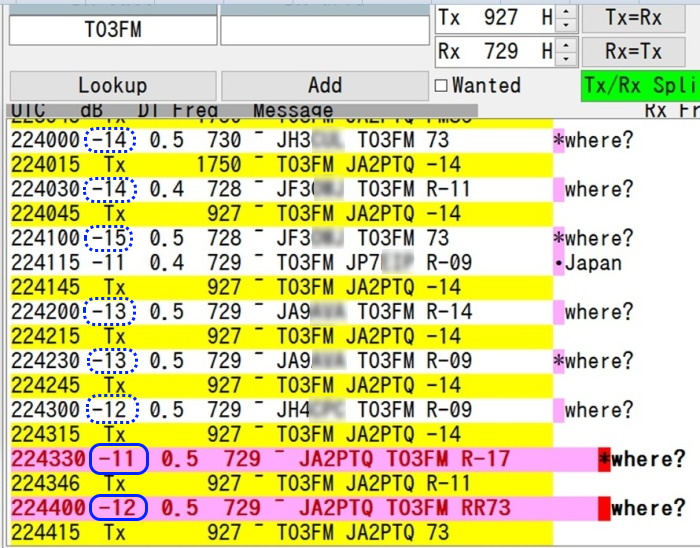Click the where? label on the 224000 row
Screen dimensions: 700x548
599,141
